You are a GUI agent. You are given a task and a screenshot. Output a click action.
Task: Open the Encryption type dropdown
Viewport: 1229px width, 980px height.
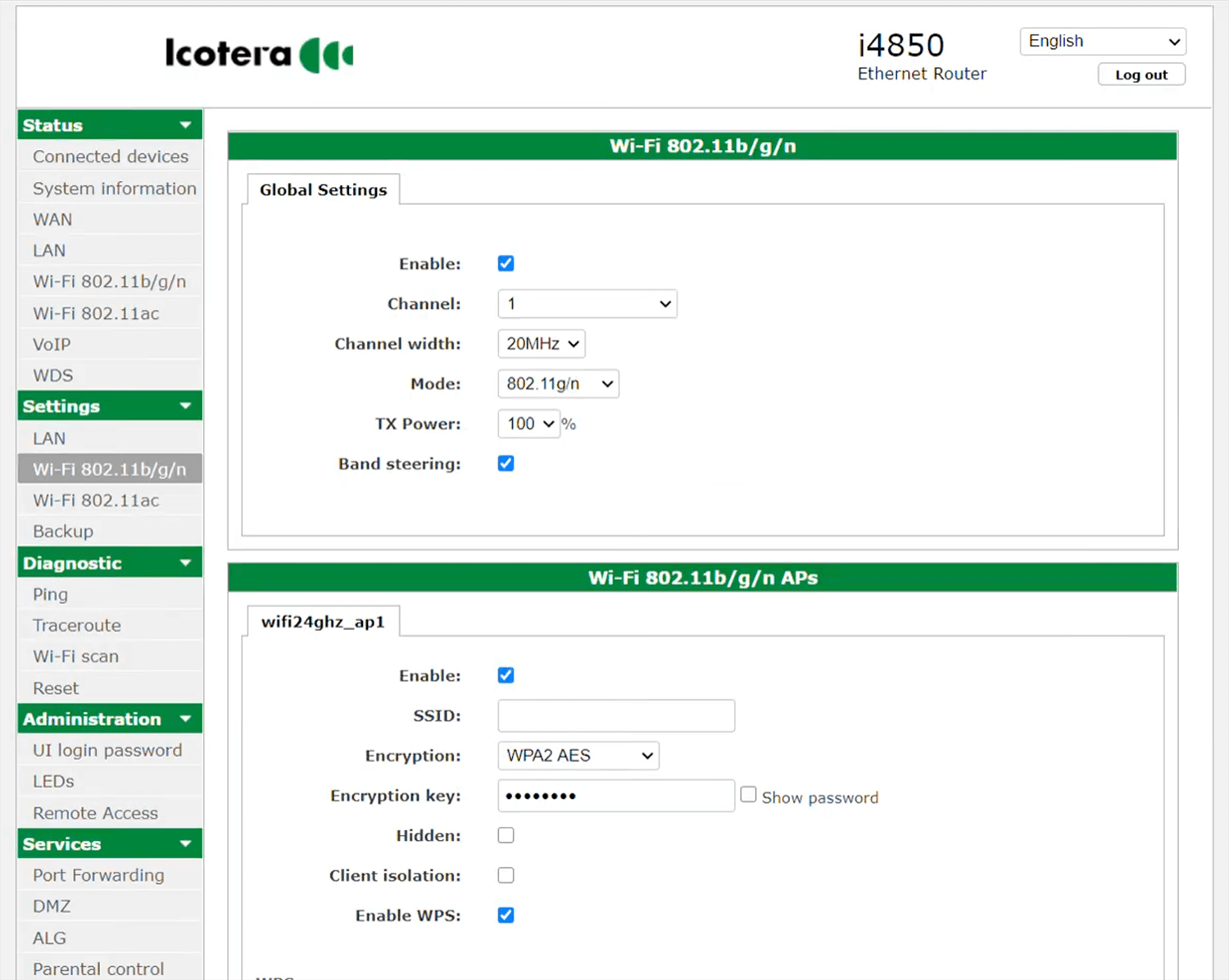[578, 755]
